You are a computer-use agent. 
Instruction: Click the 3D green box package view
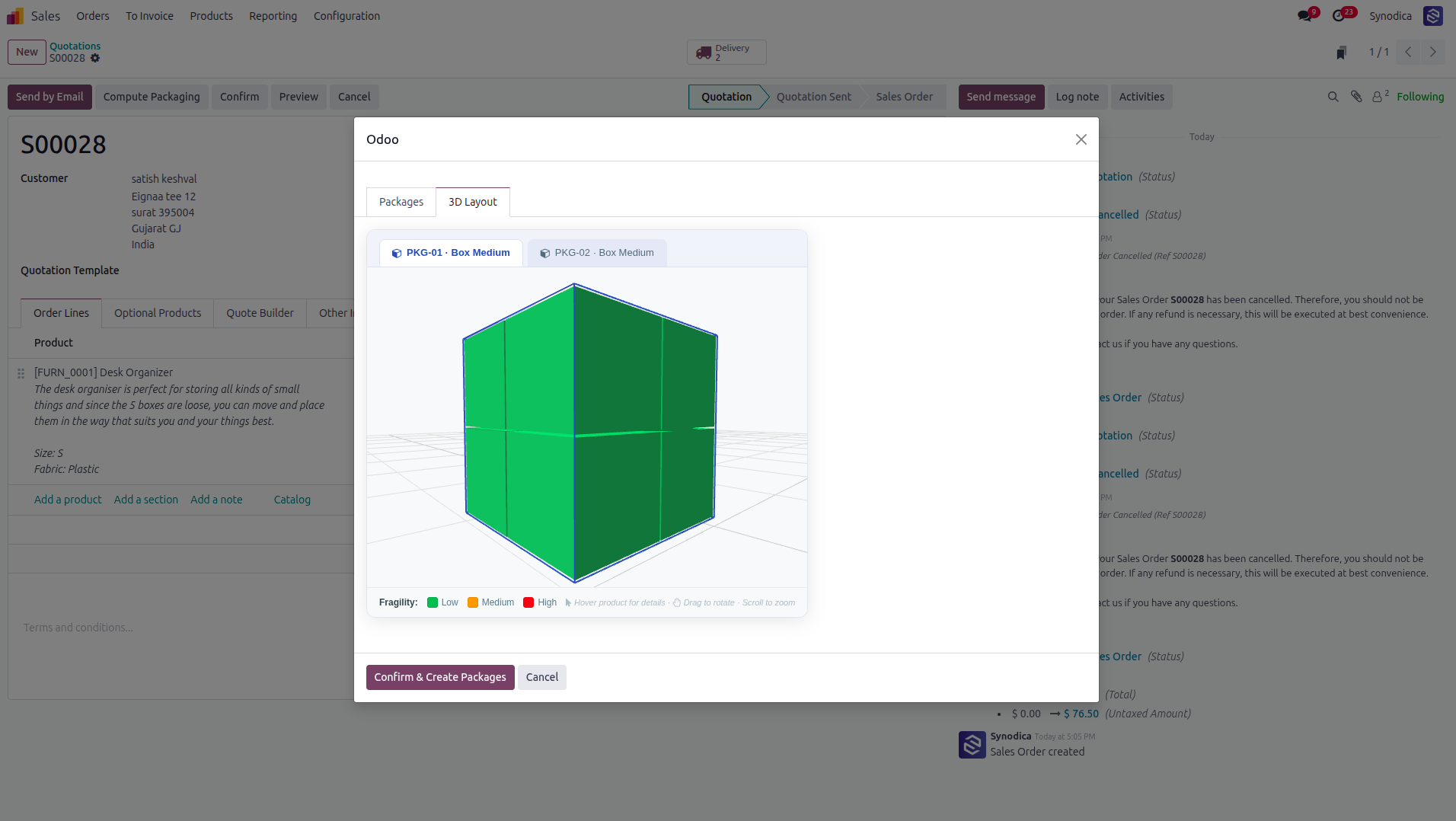point(589,432)
